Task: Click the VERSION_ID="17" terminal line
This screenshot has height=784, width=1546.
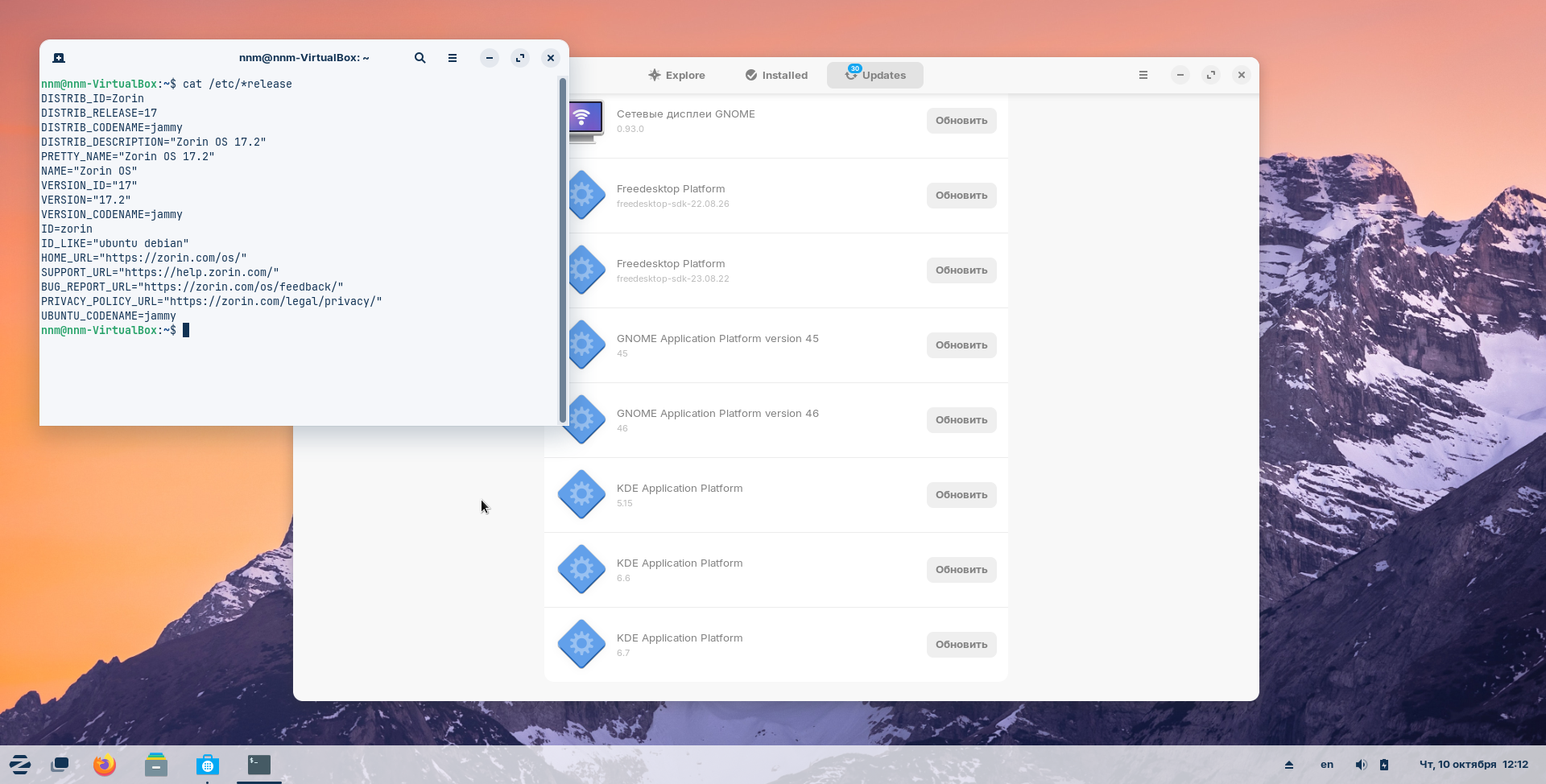Action: (x=89, y=185)
